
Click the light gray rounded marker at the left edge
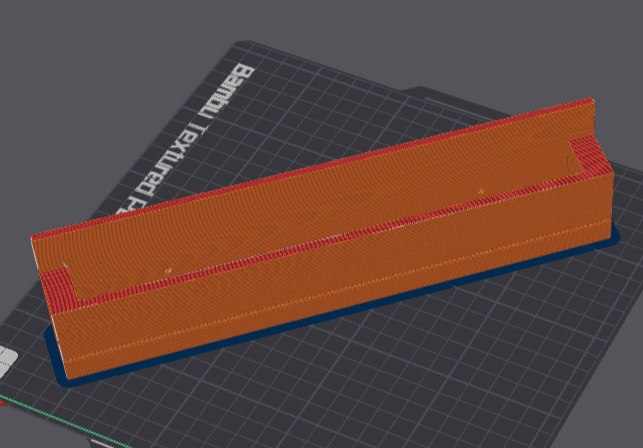[6, 362]
